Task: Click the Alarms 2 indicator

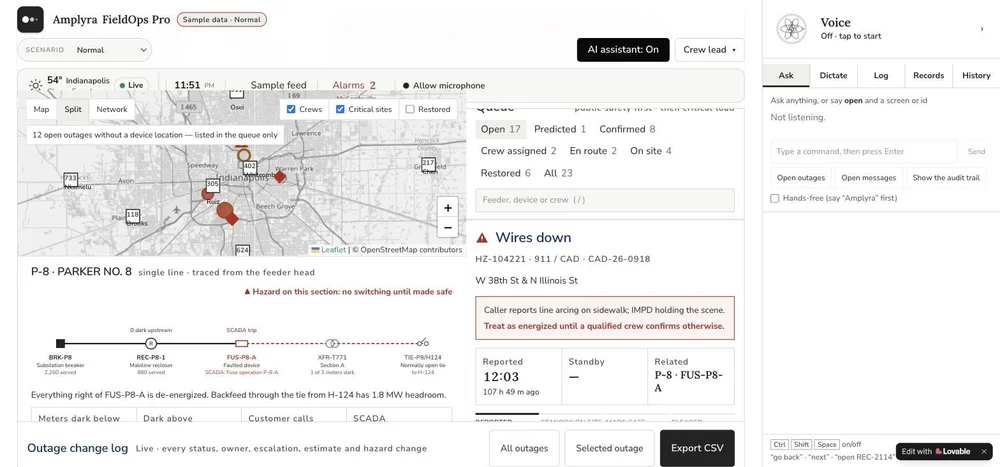Action: point(354,85)
